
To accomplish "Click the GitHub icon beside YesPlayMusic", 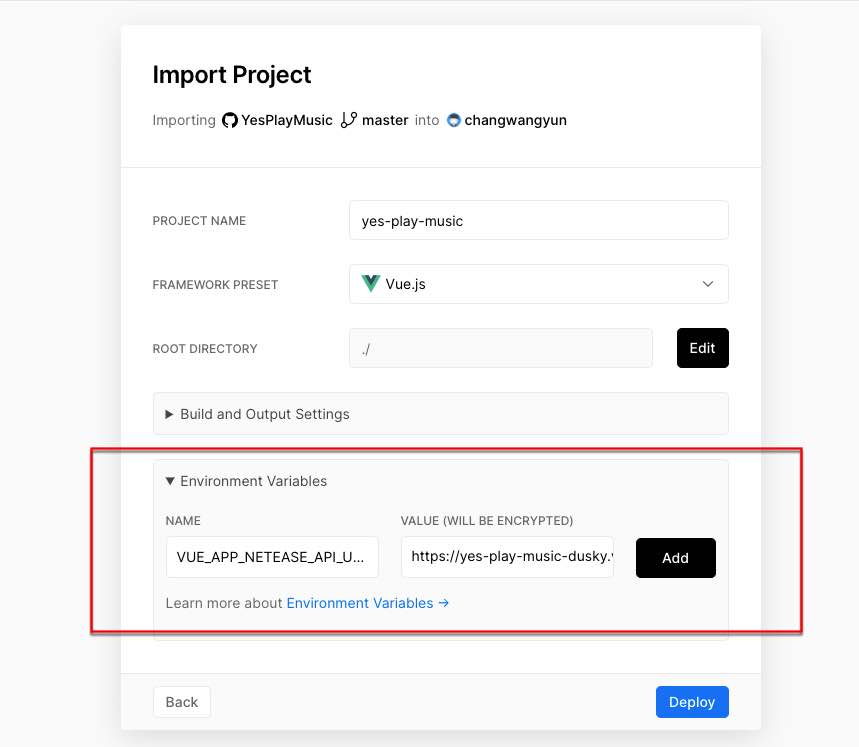I will (x=230, y=120).
